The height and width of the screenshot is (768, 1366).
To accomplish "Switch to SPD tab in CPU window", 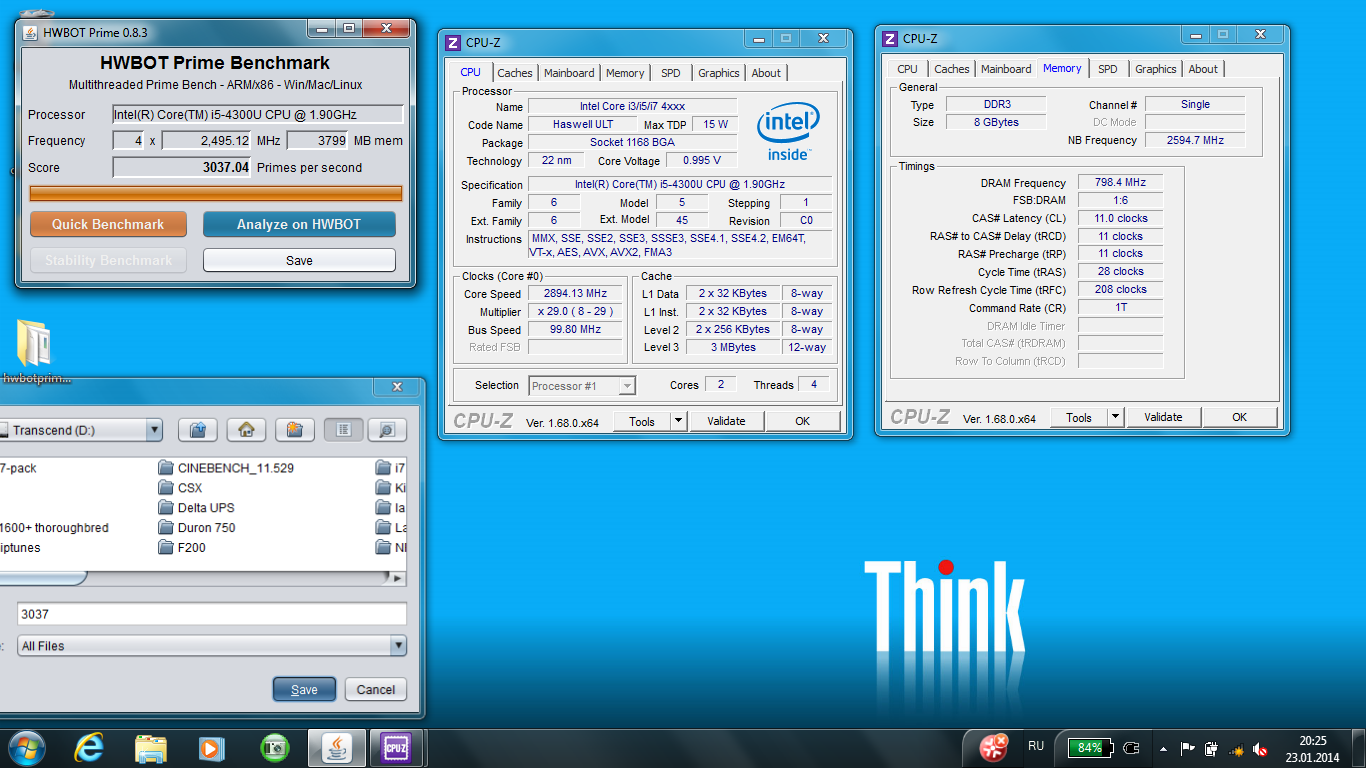I will (x=671, y=73).
